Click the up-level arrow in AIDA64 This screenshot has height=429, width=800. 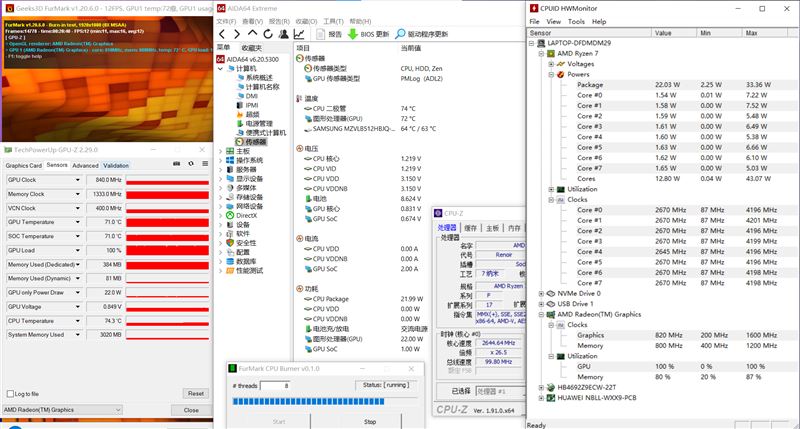(x=253, y=34)
